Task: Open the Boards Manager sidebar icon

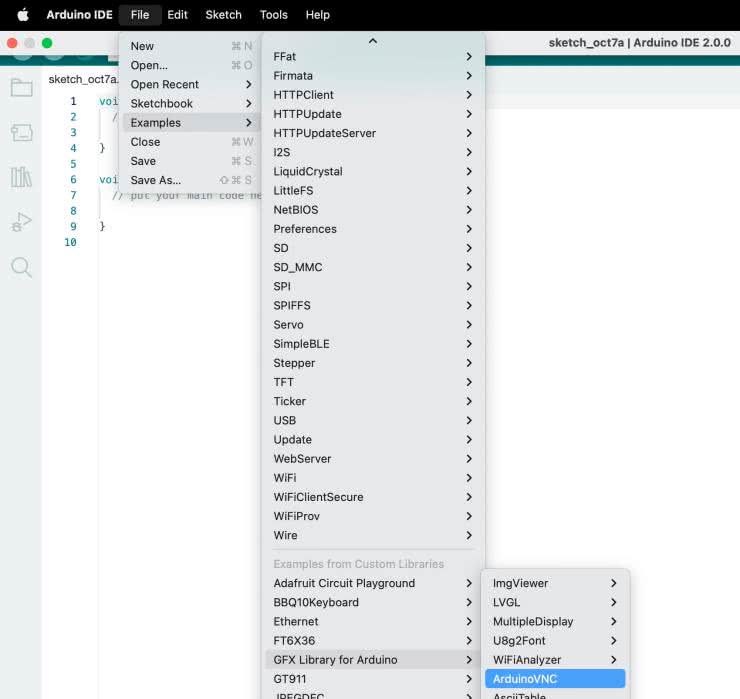Action: click(21, 133)
